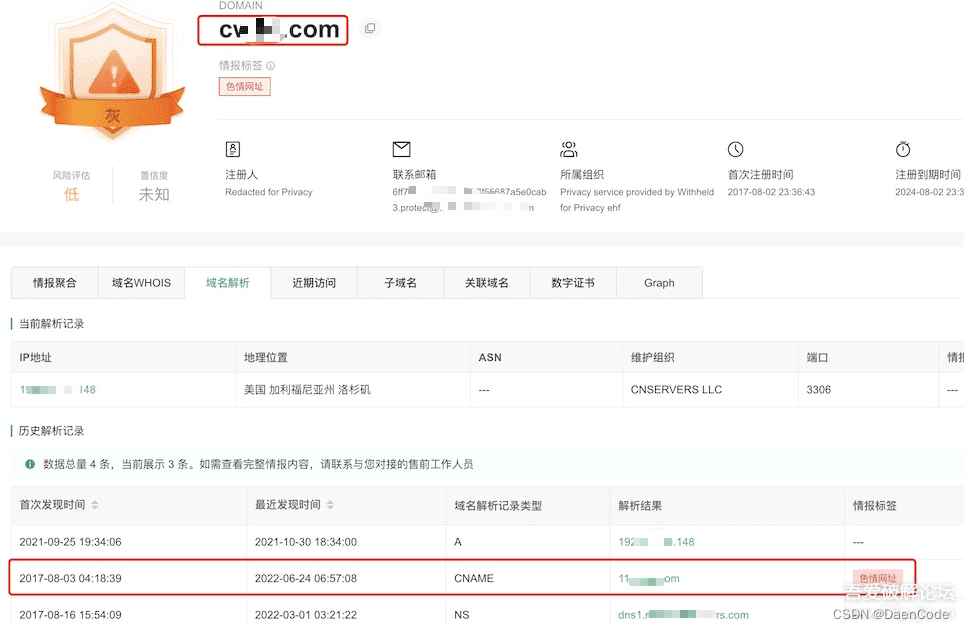Open the 情报聚合 tab
964x629 pixels.
click(55, 283)
